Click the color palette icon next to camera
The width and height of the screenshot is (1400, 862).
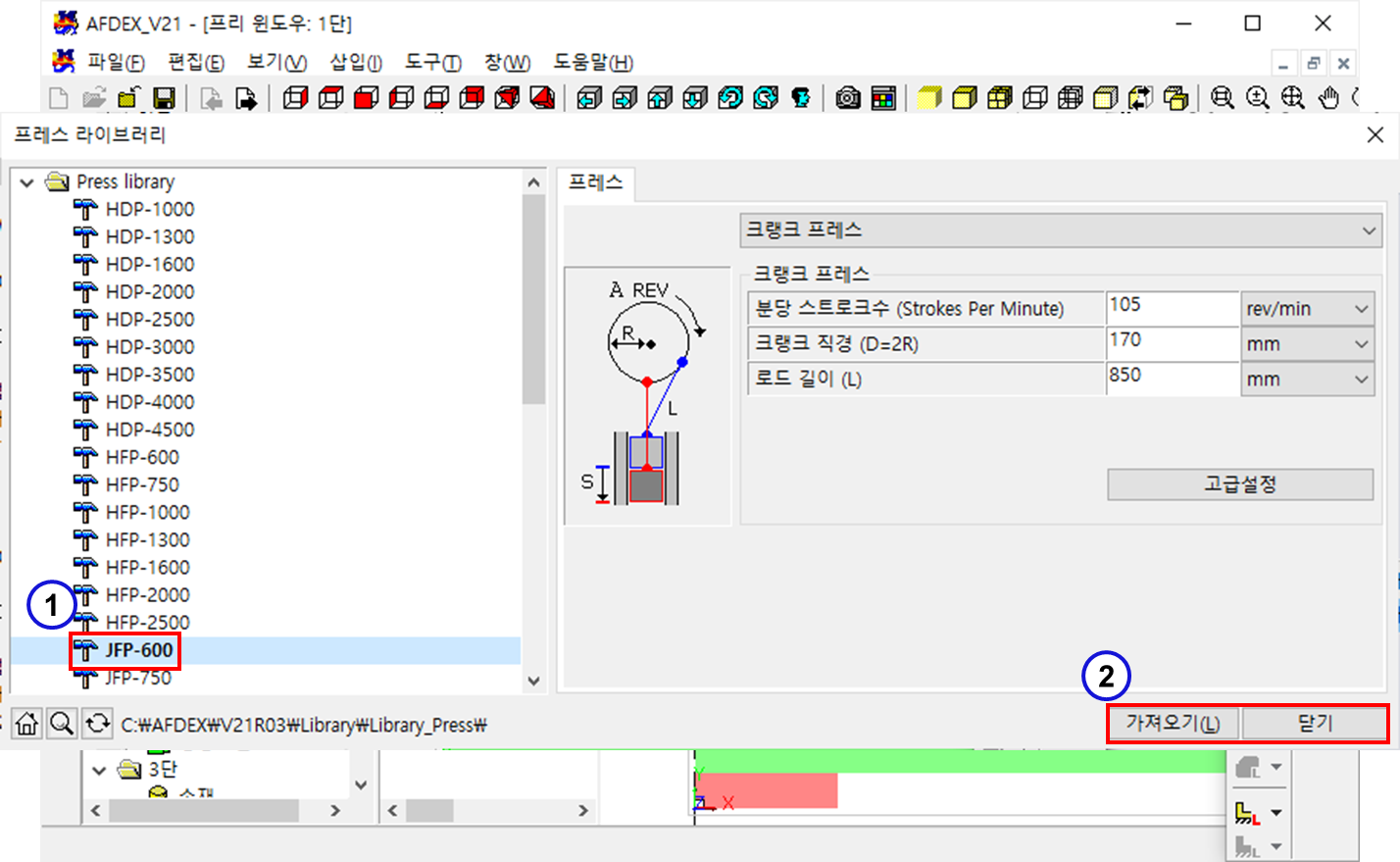(x=883, y=98)
